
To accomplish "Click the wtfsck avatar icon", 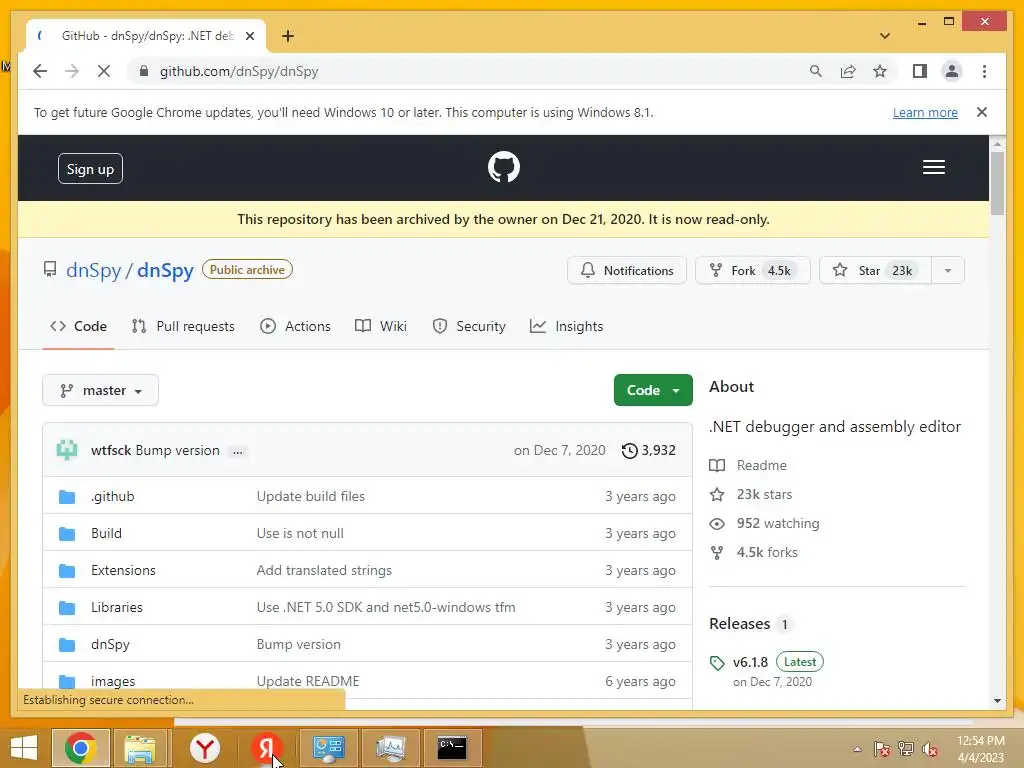I will 67,450.
